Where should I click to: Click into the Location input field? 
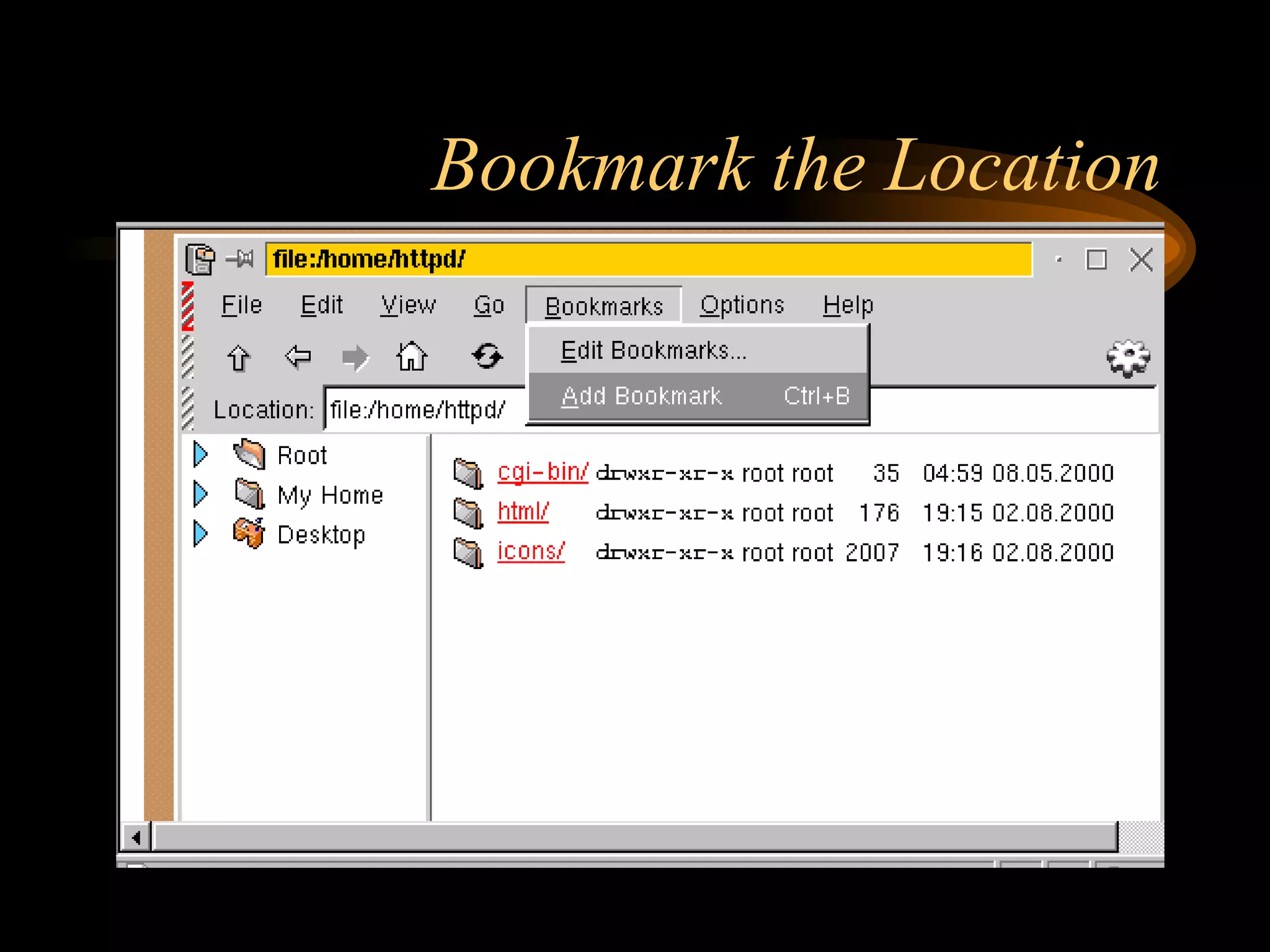coord(741,410)
